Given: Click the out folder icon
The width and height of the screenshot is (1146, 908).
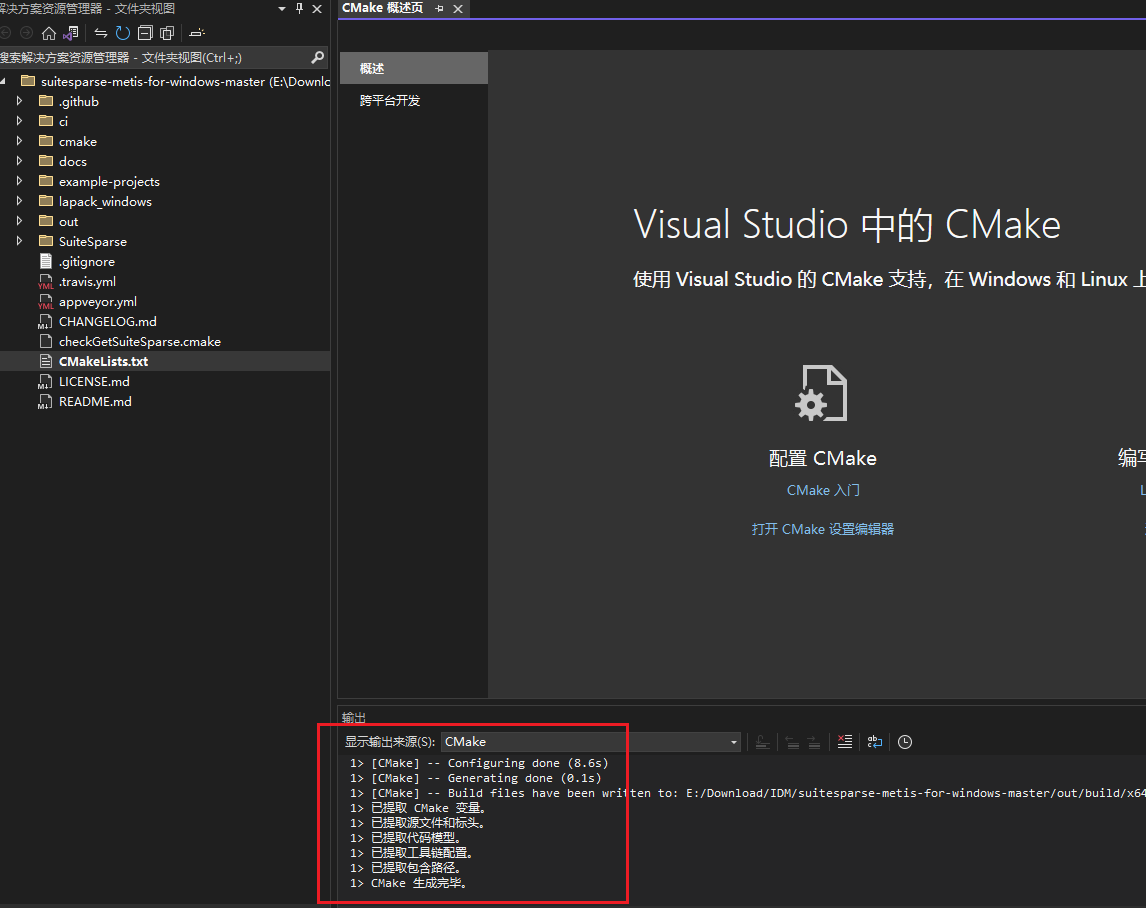Looking at the screenshot, I should point(46,221).
